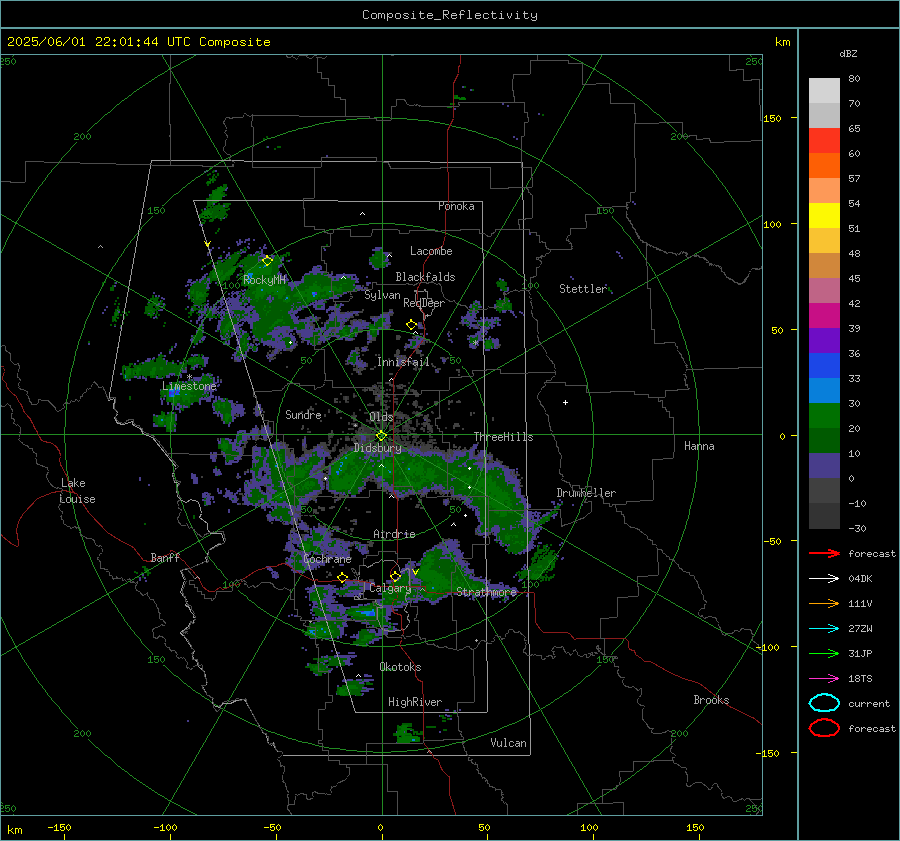Click the Vulcan label

509,743
